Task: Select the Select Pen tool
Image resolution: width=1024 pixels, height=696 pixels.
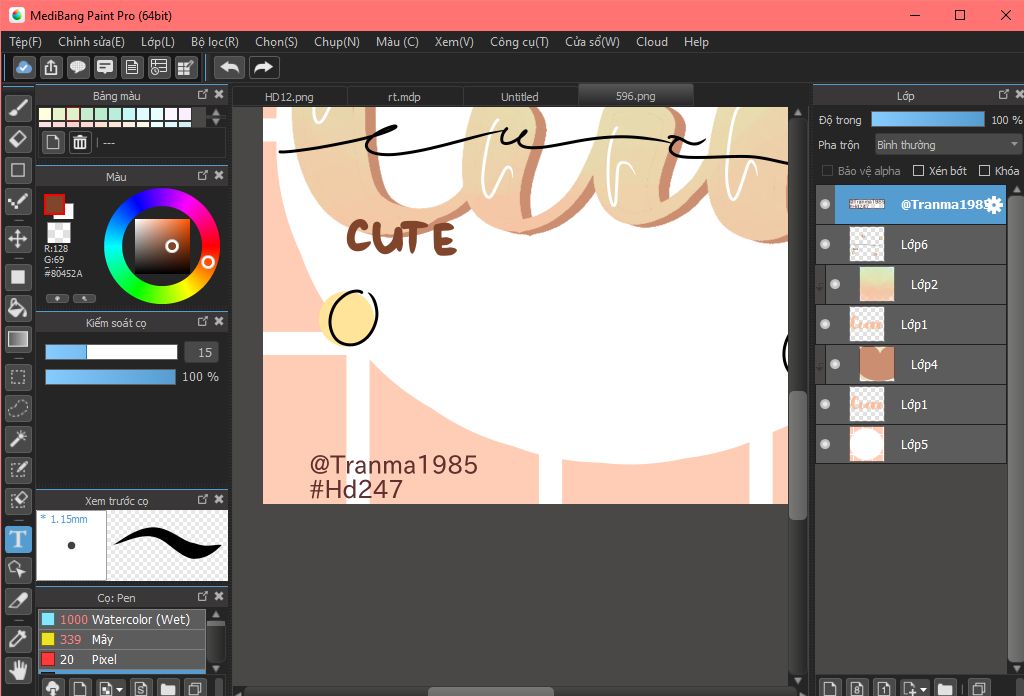Action: click(x=18, y=469)
